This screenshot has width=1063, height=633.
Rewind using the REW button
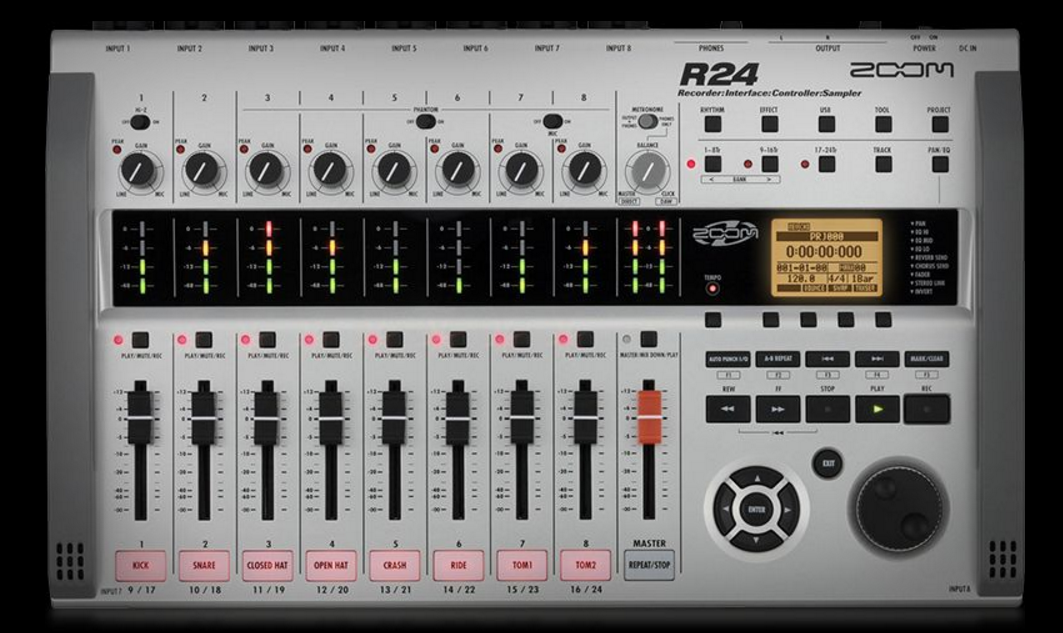pyautogui.click(x=728, y=409)
